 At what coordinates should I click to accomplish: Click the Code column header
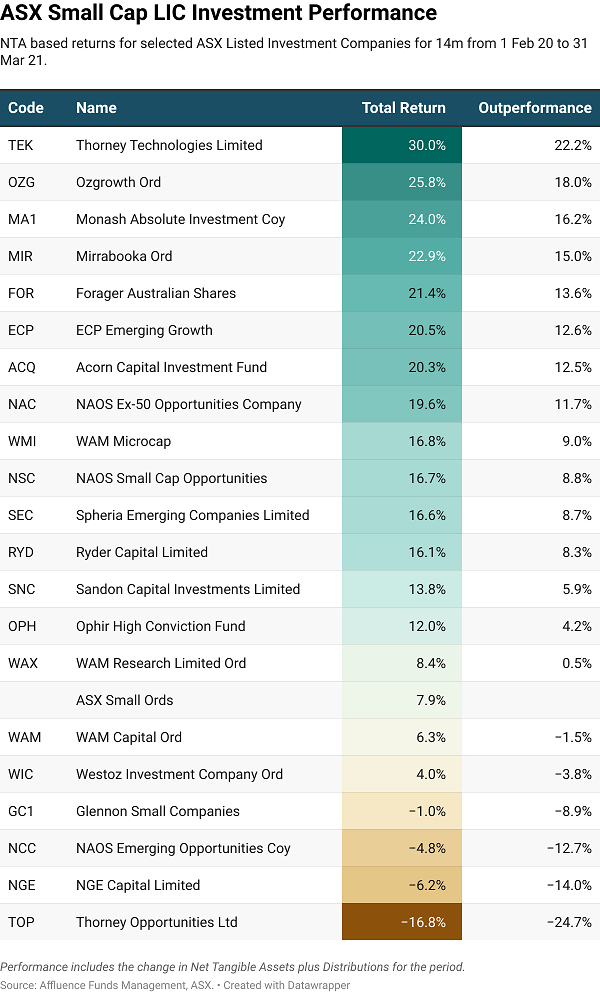click(26, 108)
